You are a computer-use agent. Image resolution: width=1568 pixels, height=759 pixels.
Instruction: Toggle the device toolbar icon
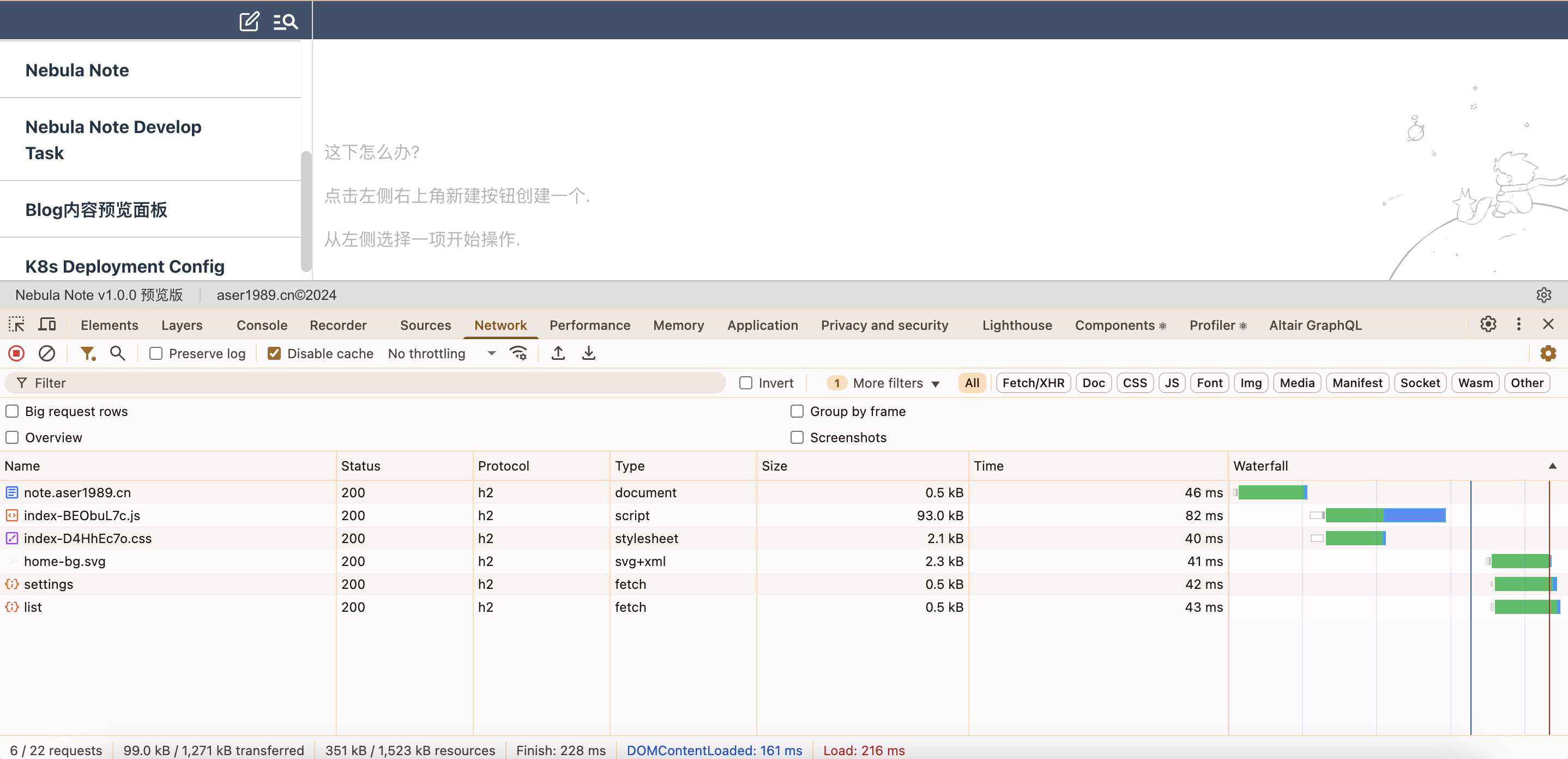click(x=47, y=324)
